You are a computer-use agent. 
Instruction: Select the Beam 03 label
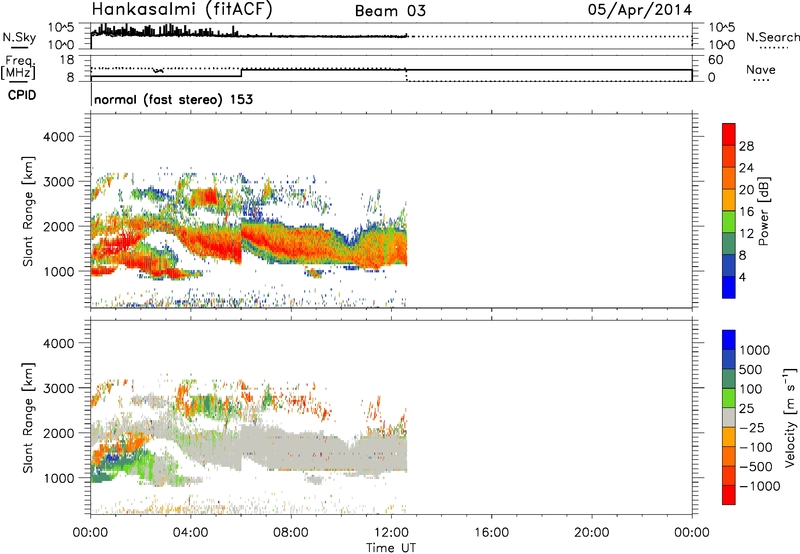pos(390,11)
